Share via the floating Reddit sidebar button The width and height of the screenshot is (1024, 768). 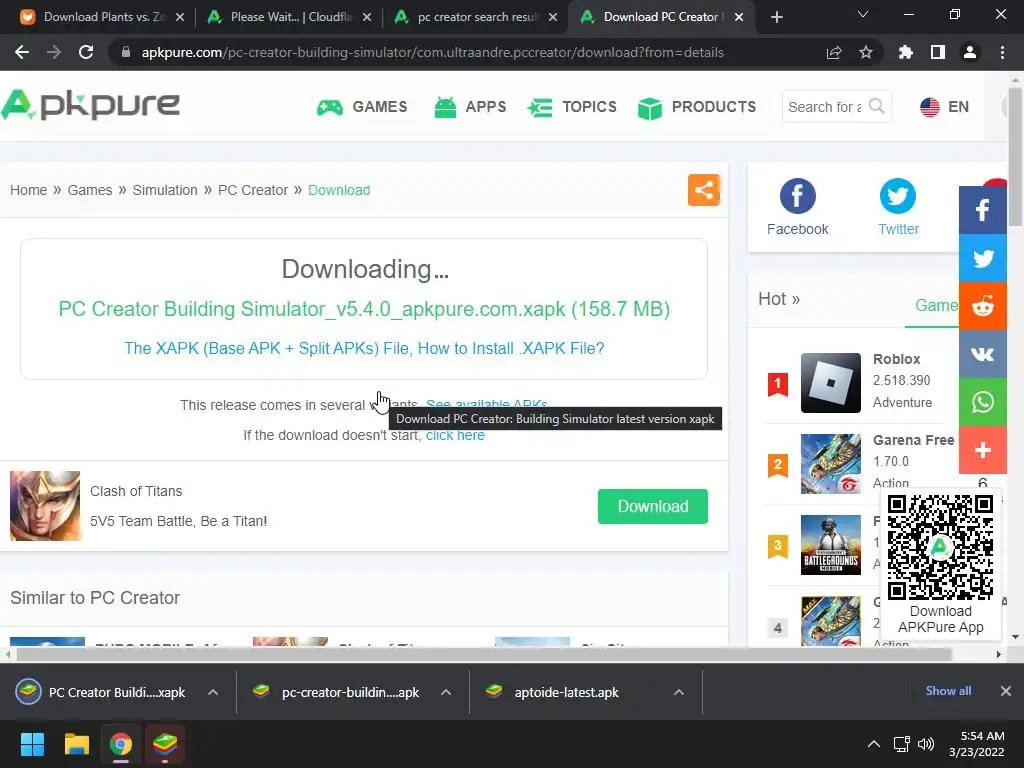pos(983,306)
